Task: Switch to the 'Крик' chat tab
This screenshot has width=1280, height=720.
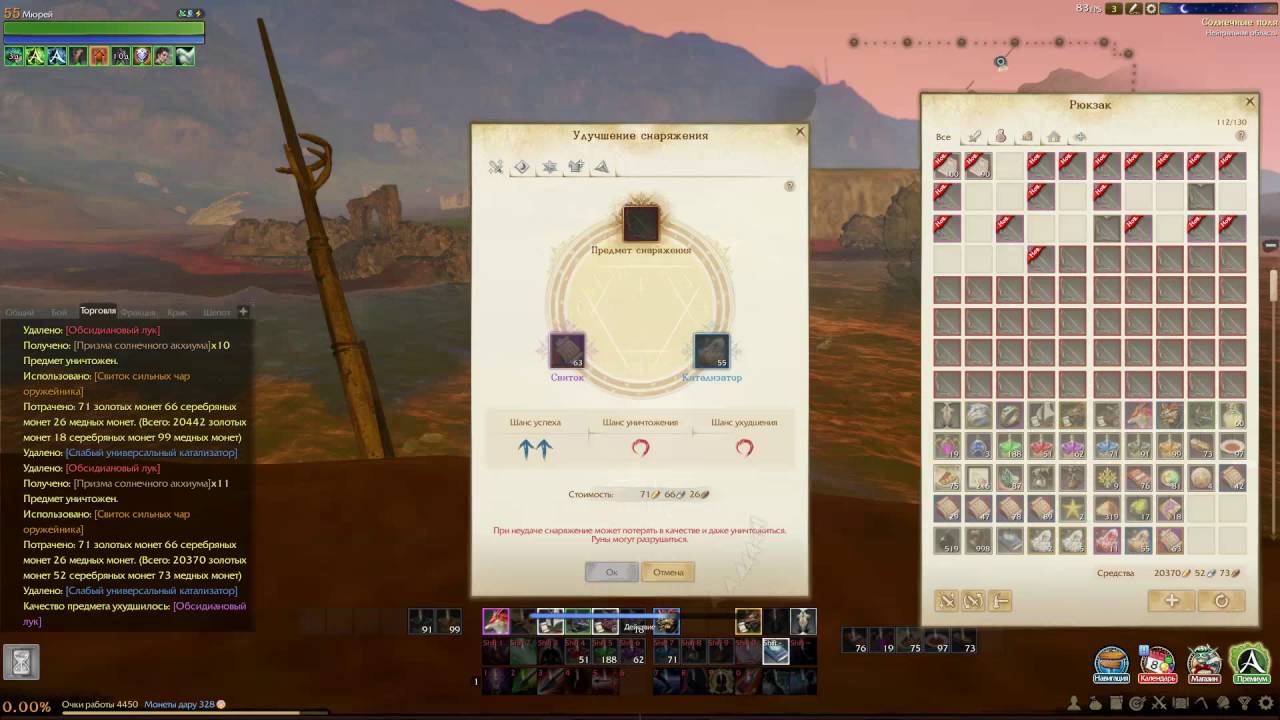Action: pyautogui.click(x=177, y=312)
